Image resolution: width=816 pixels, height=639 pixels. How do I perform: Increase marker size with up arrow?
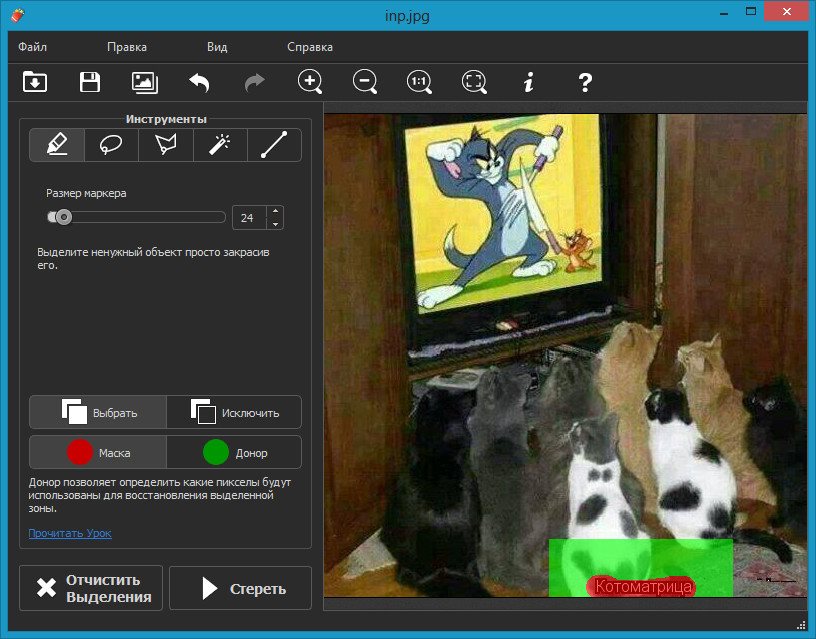pos(275,211)
